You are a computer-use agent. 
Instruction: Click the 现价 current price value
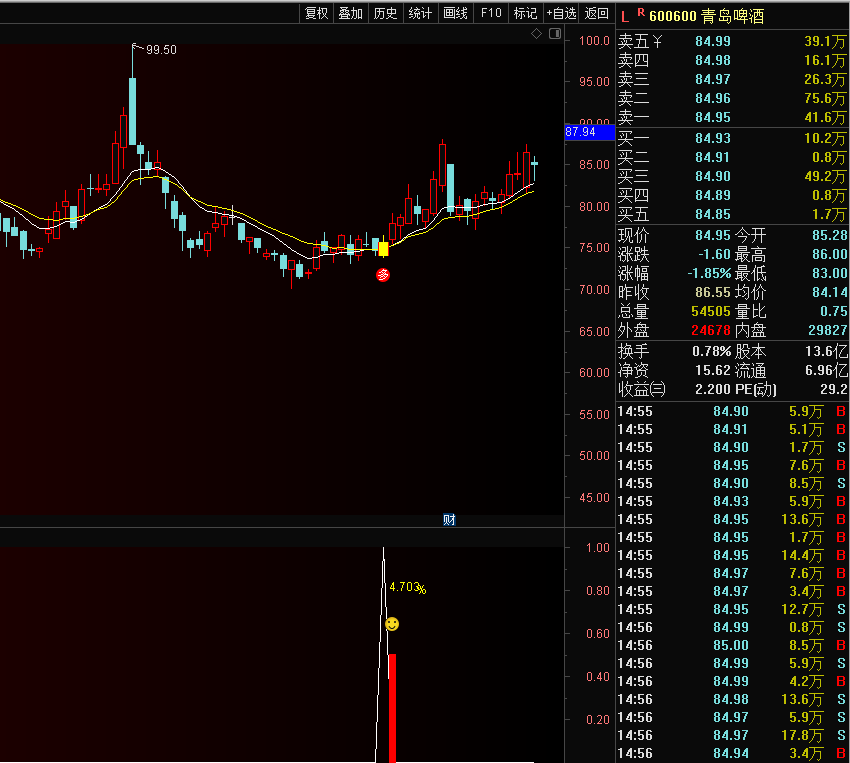coord(713,235)
